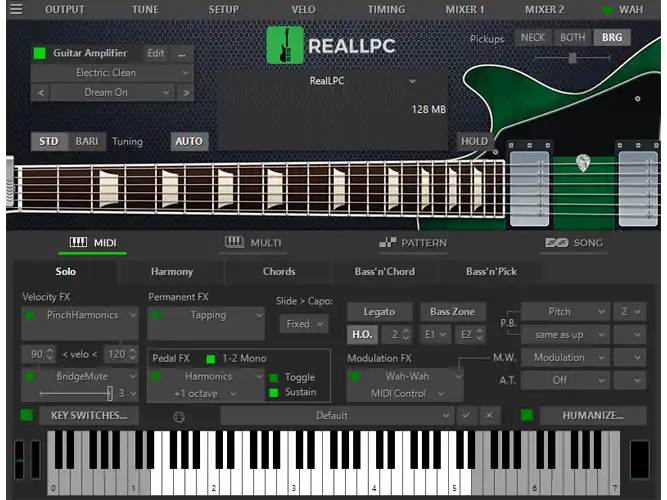Switch to the Bass'n'Chord tab
Viewport: 667px width, 500px height.
pos(385,271)
